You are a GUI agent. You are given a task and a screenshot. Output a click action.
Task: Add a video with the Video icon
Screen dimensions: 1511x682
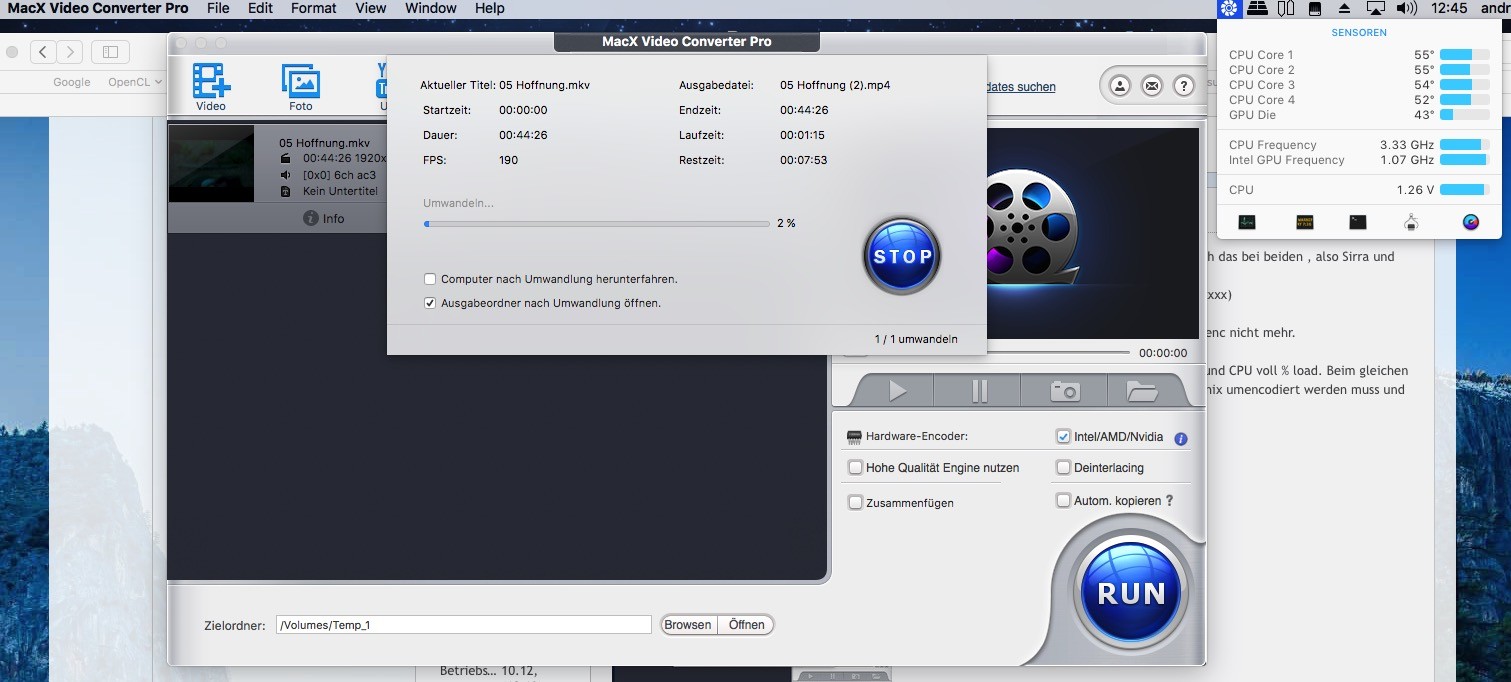[211, 87]
